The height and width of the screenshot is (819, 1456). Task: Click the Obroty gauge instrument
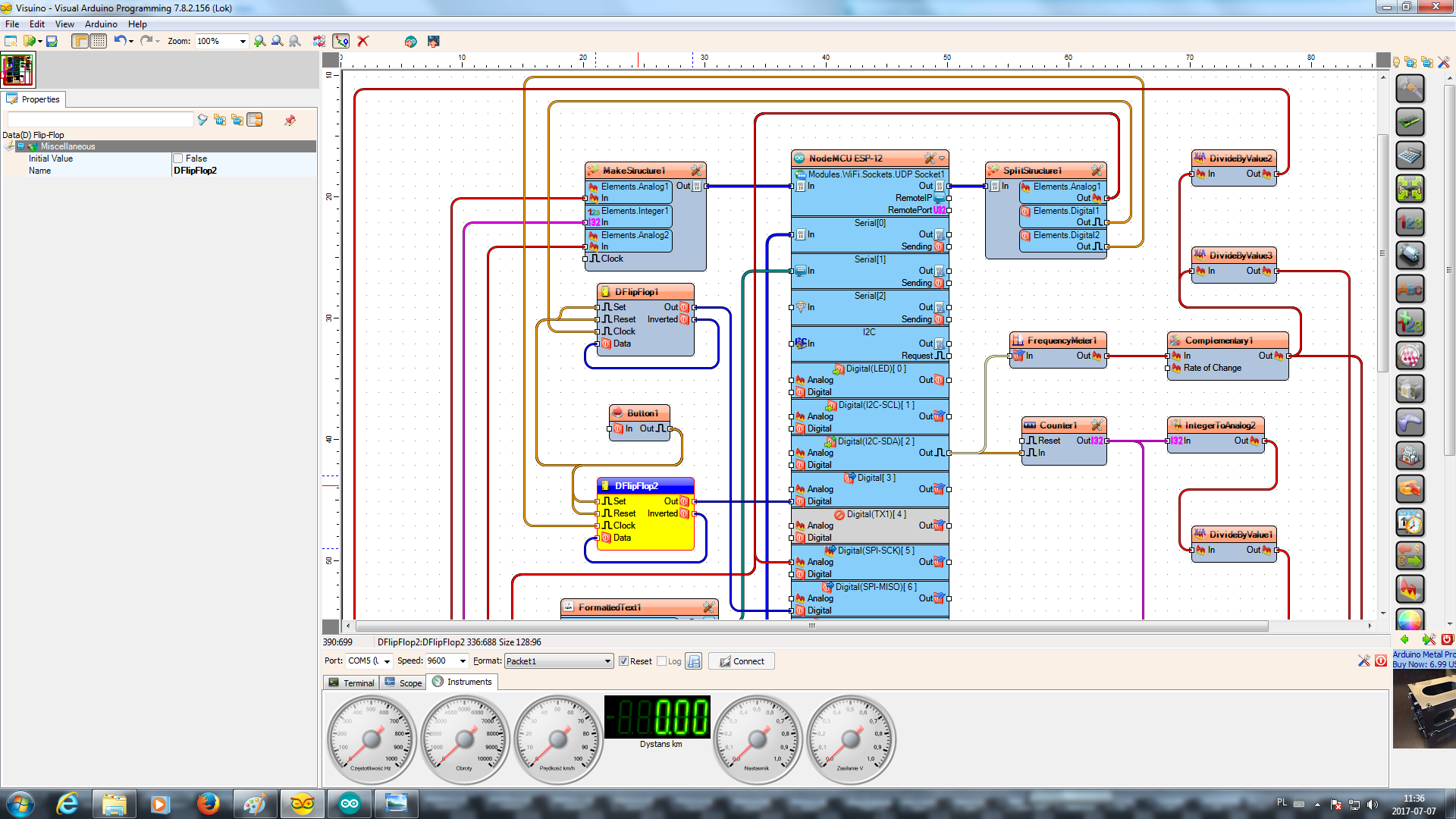point(464,740)
